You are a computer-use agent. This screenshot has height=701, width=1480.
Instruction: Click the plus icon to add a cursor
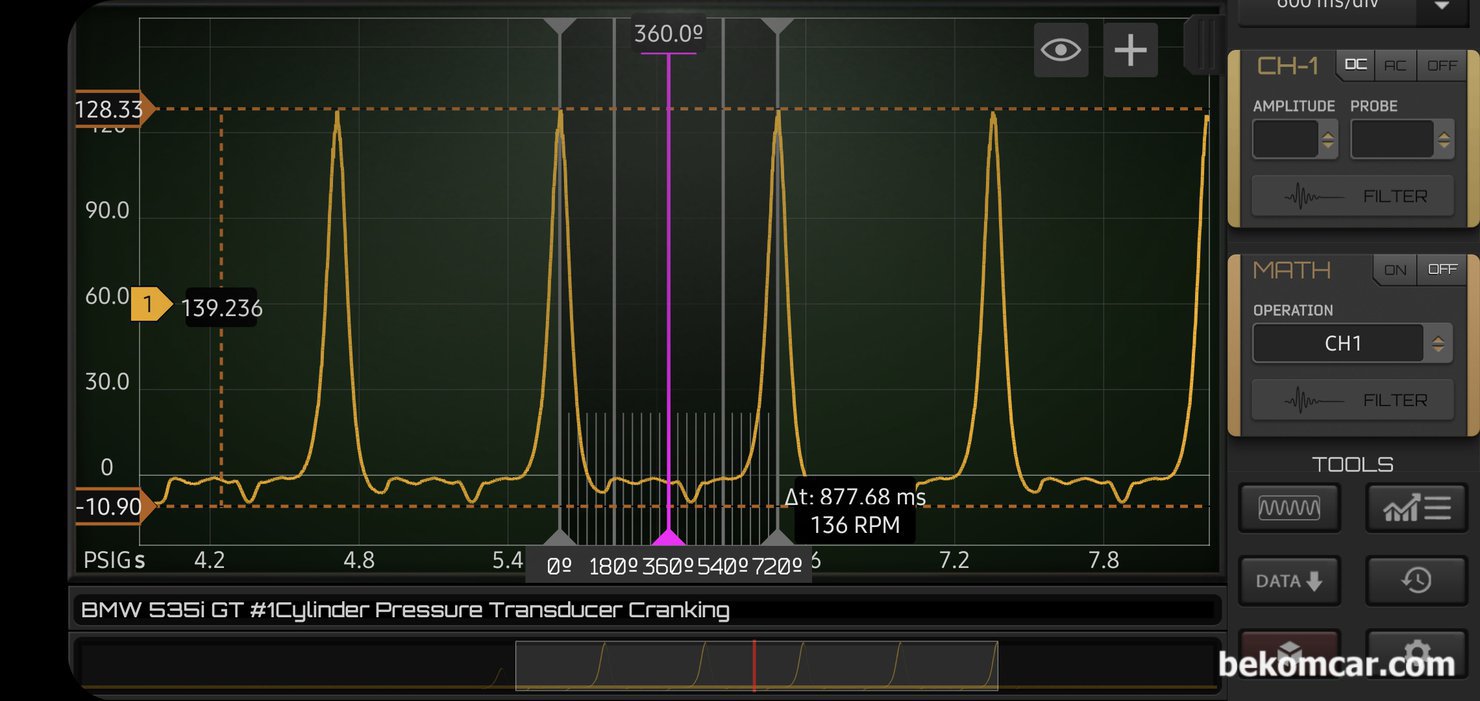1130,50
